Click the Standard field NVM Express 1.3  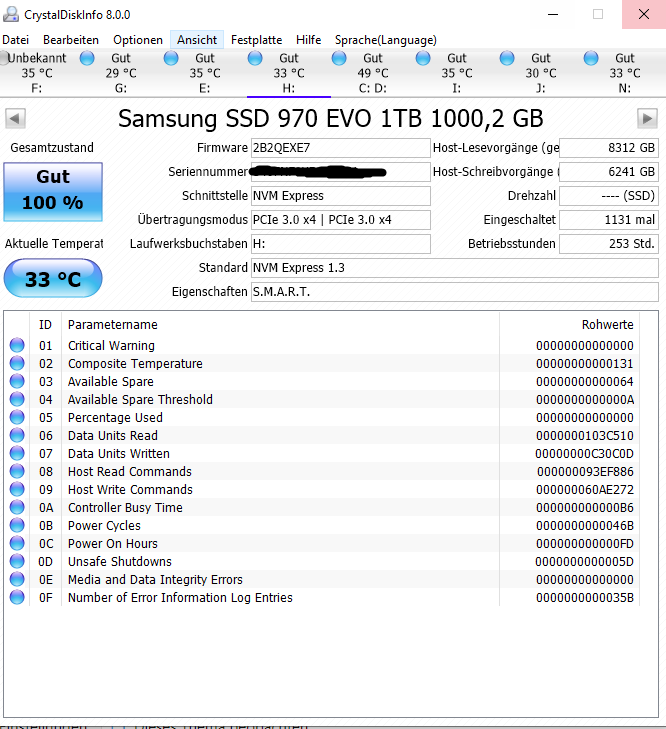(x=455, y=268)
